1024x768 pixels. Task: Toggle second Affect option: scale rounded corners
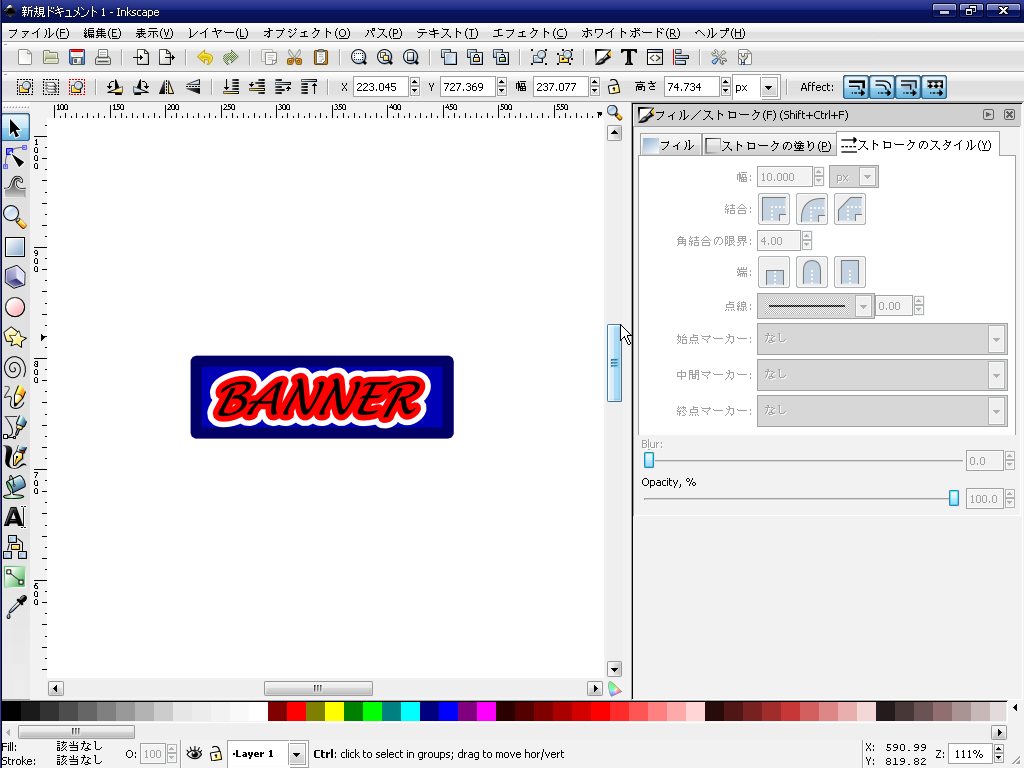click(x=882, y=87)
